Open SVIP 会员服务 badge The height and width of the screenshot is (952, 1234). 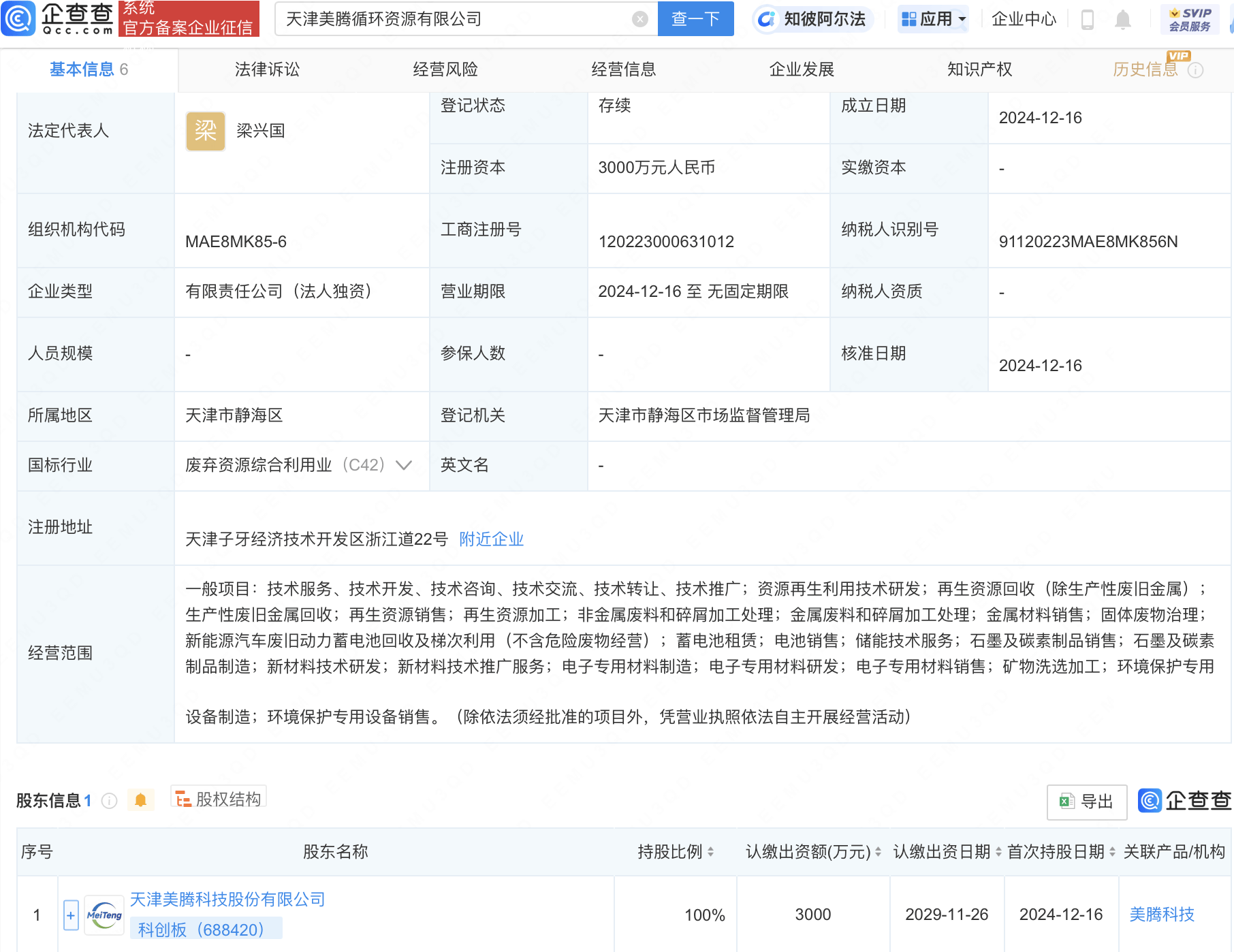(x=1190, y=20)
